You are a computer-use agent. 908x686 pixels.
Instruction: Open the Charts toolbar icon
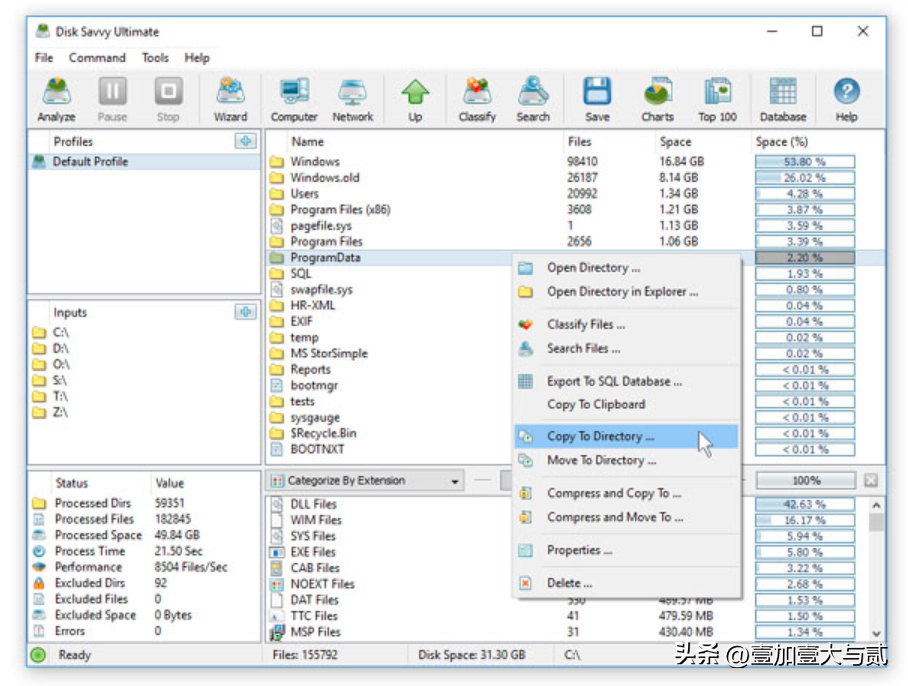pos(657,100)
